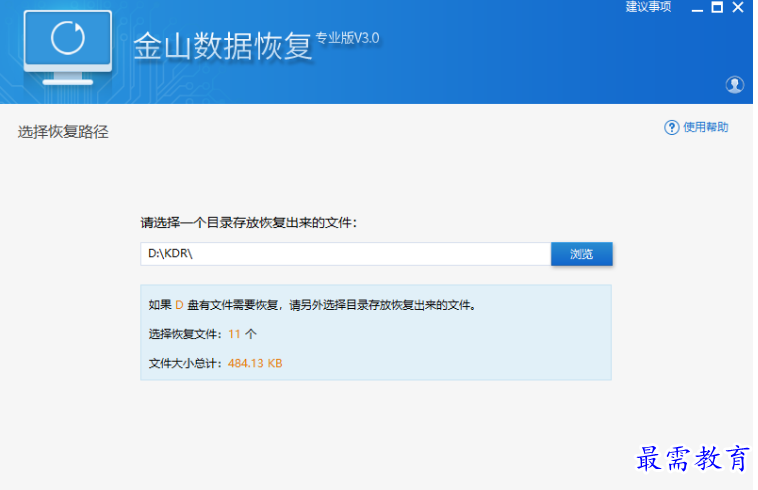Close the 金山数据恢复 window

click(x=738, y=7)
